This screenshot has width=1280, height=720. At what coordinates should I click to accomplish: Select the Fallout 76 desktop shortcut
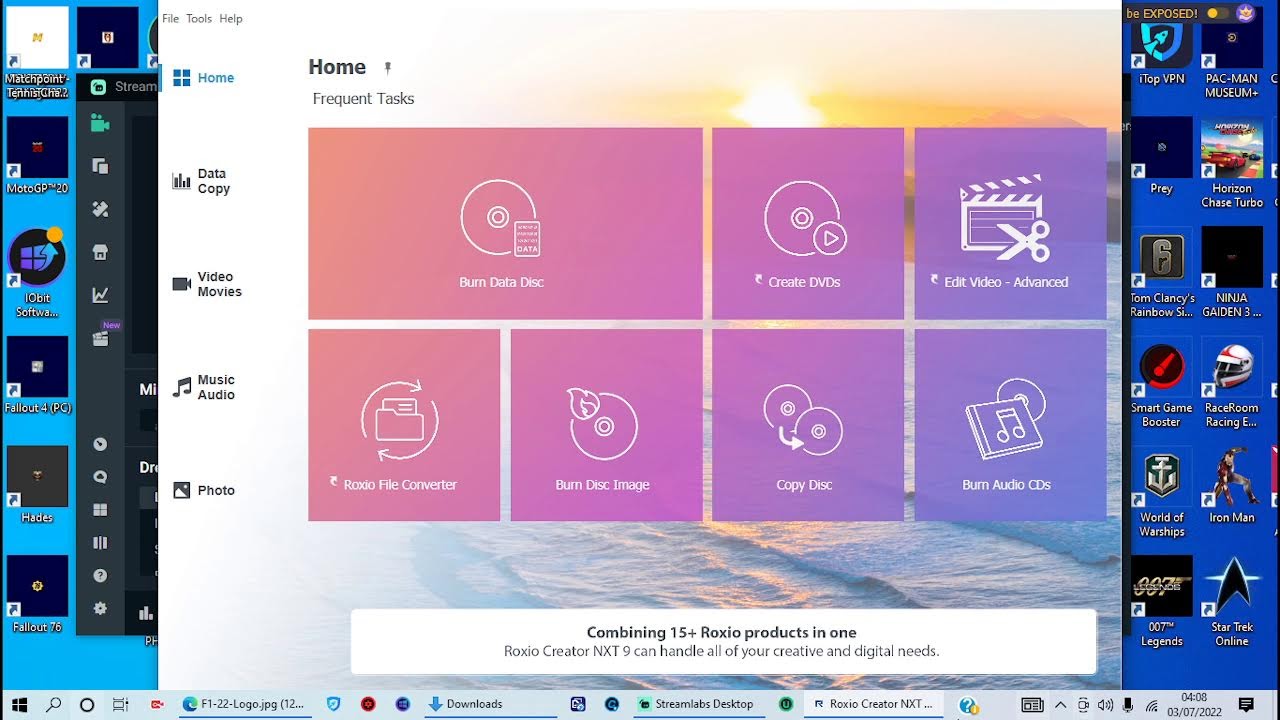37,595
